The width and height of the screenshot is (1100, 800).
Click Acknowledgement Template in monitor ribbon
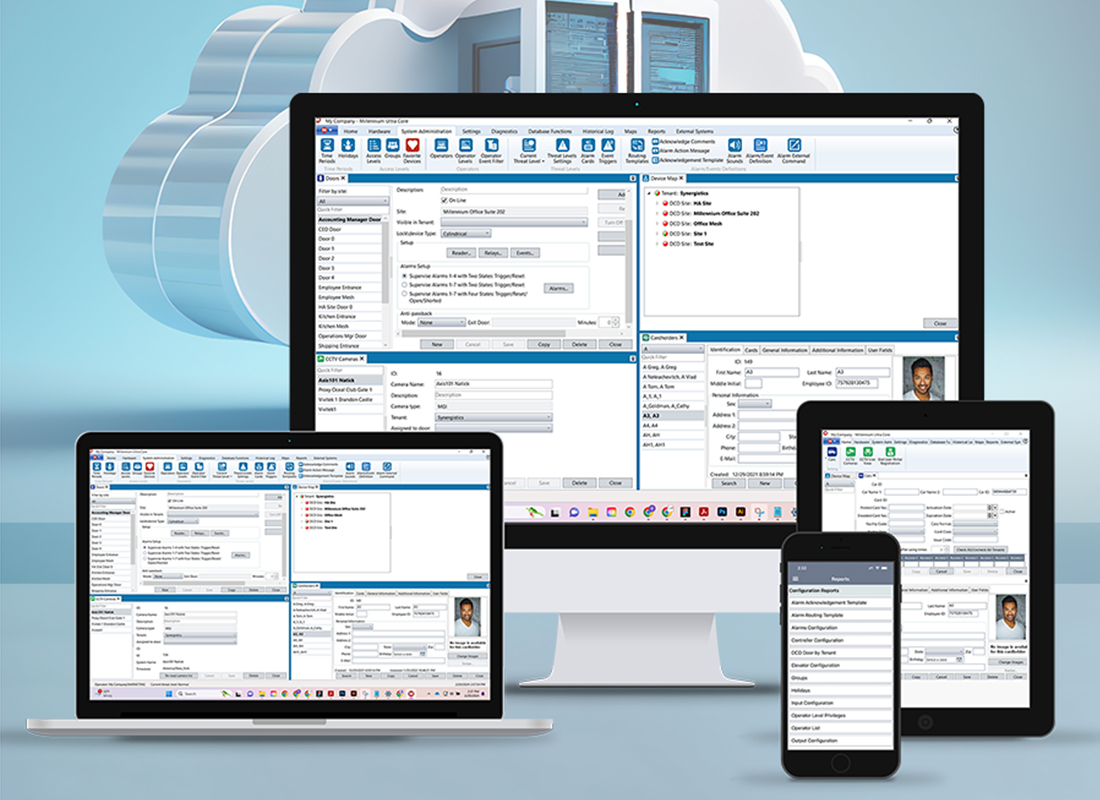[688, 159]
